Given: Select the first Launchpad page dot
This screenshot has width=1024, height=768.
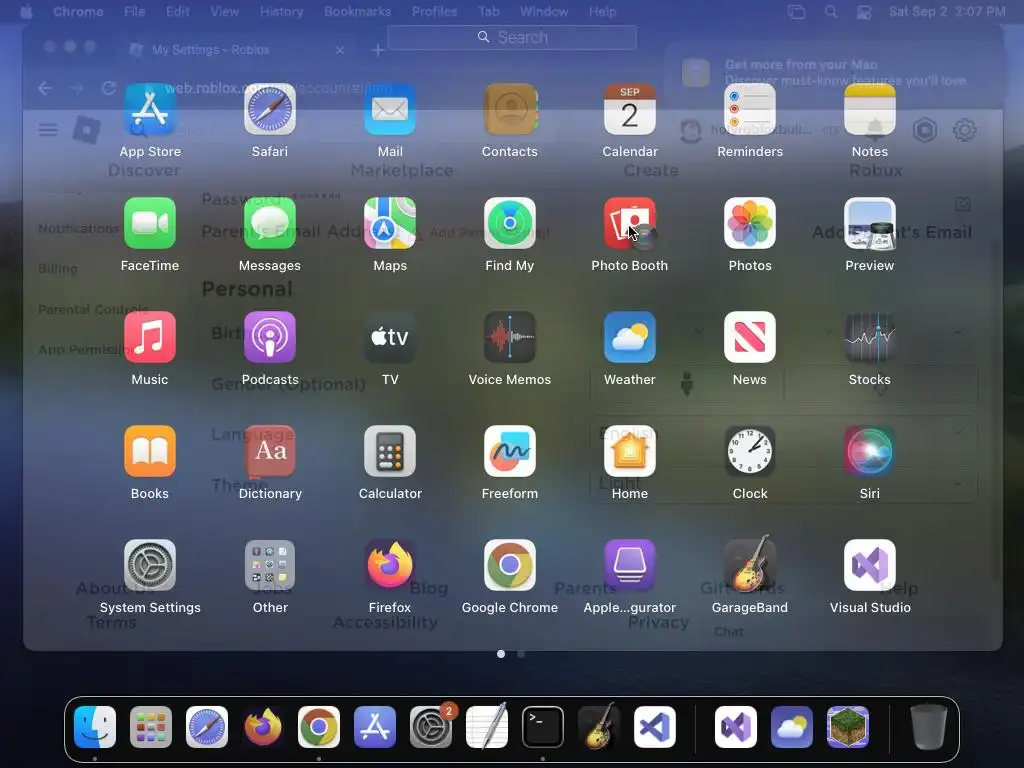Looking at the screenshot, I should pos(501,654).
